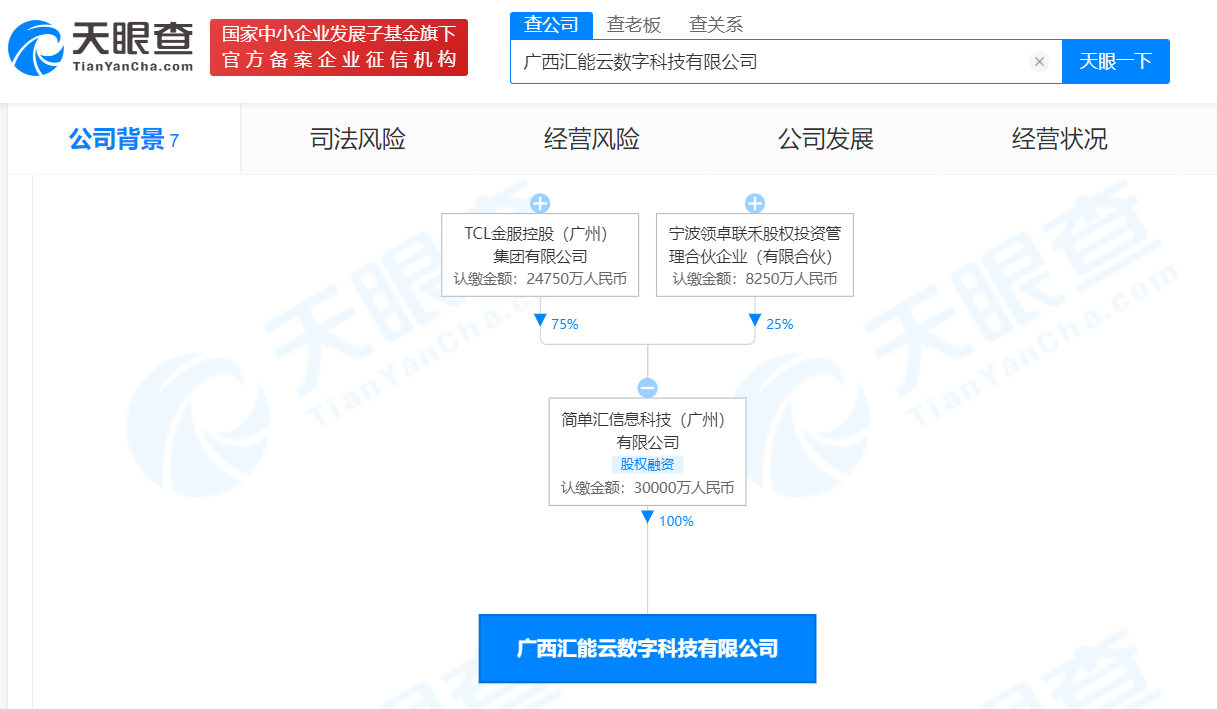
Task: Open 宁波领卓联禾股权投资管理合伙企业 node
Action: click(x=755, y=255)
